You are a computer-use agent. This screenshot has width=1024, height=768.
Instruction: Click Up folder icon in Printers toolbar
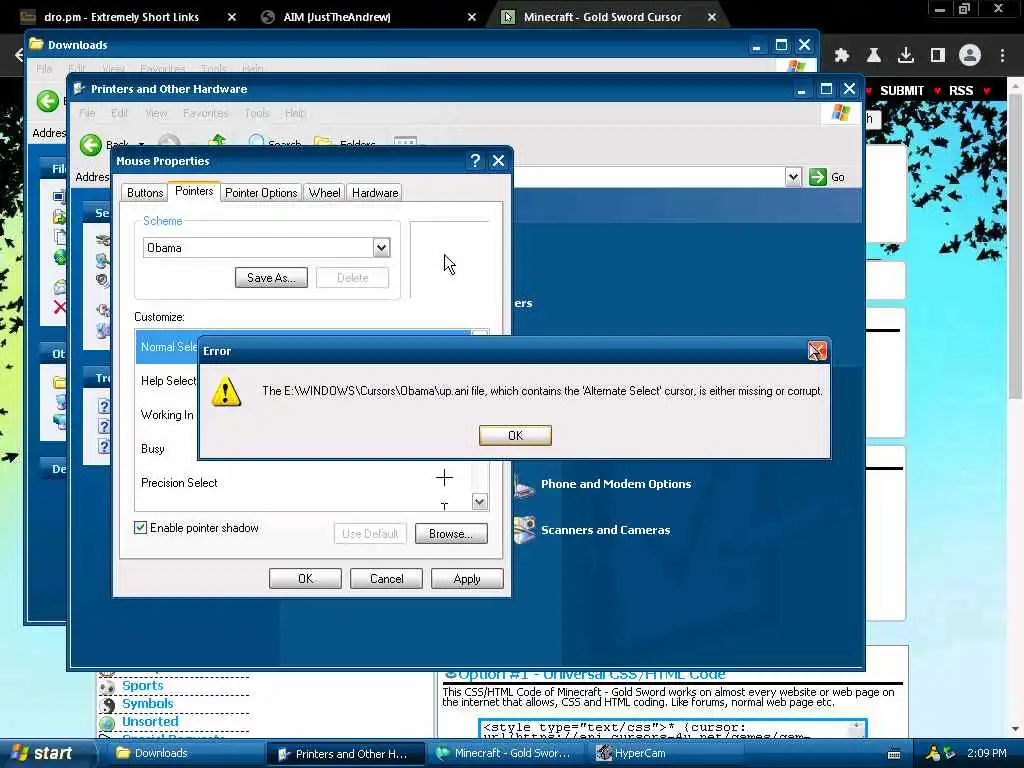tap(217, 141)
